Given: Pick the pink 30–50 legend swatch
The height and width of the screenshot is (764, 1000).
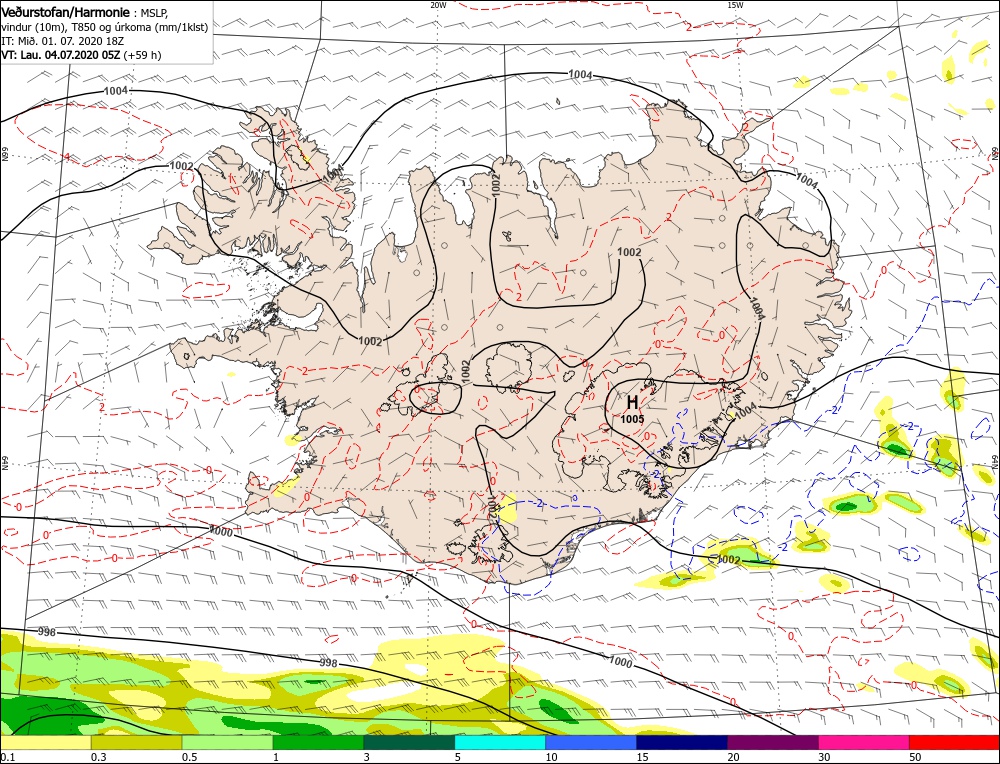Looking at the screenshot, I should click(x=864, y=742).
